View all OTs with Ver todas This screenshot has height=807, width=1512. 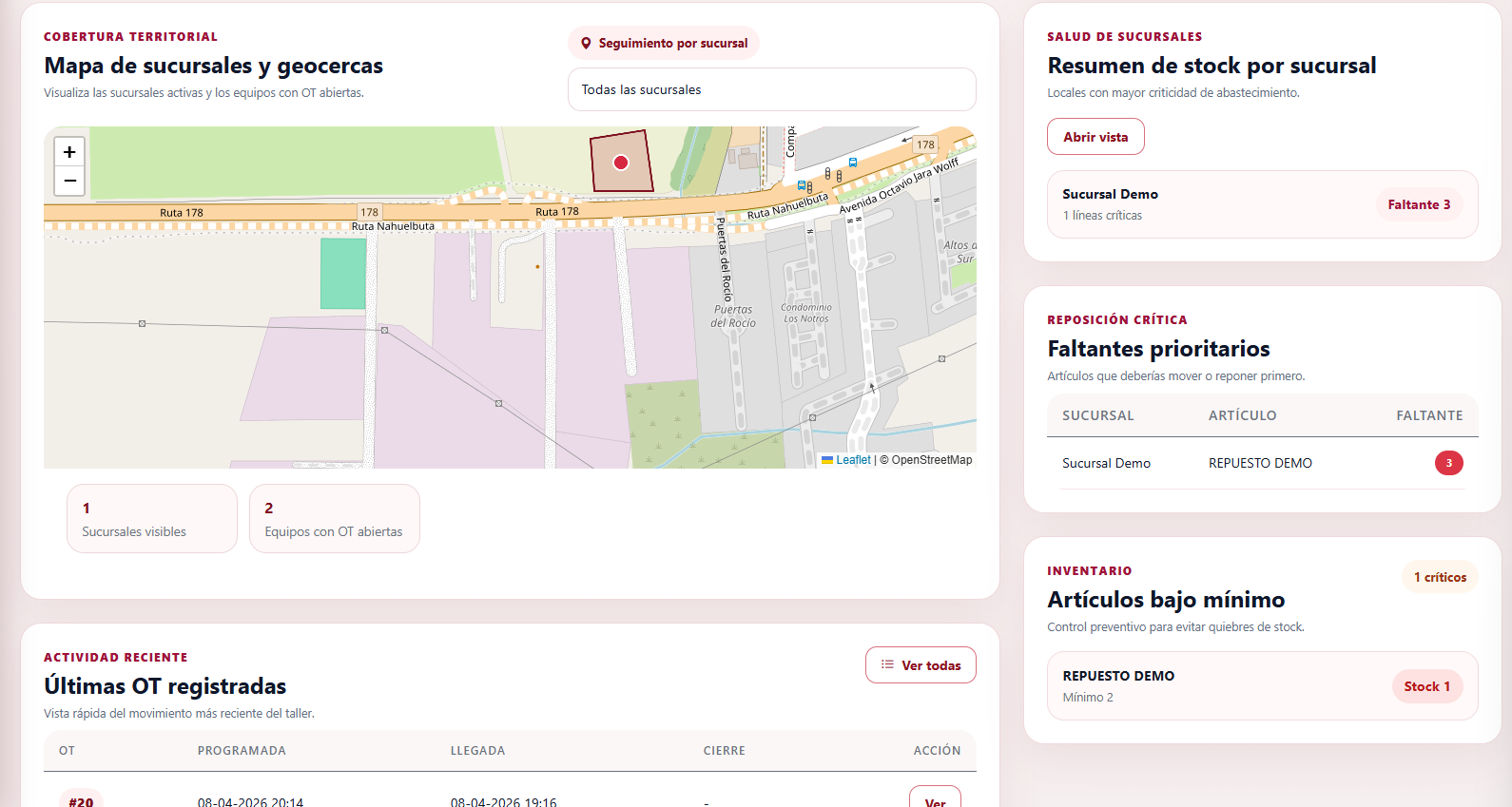pyautogui.click(x=921, y=664)
